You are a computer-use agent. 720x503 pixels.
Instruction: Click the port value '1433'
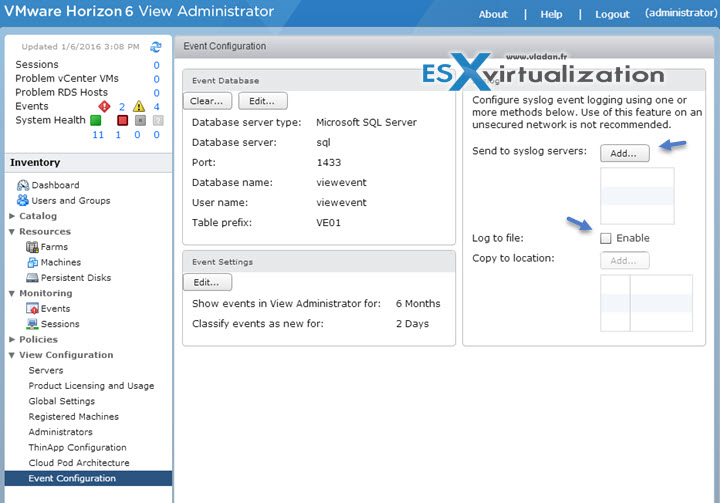click(x=329, y=163)
